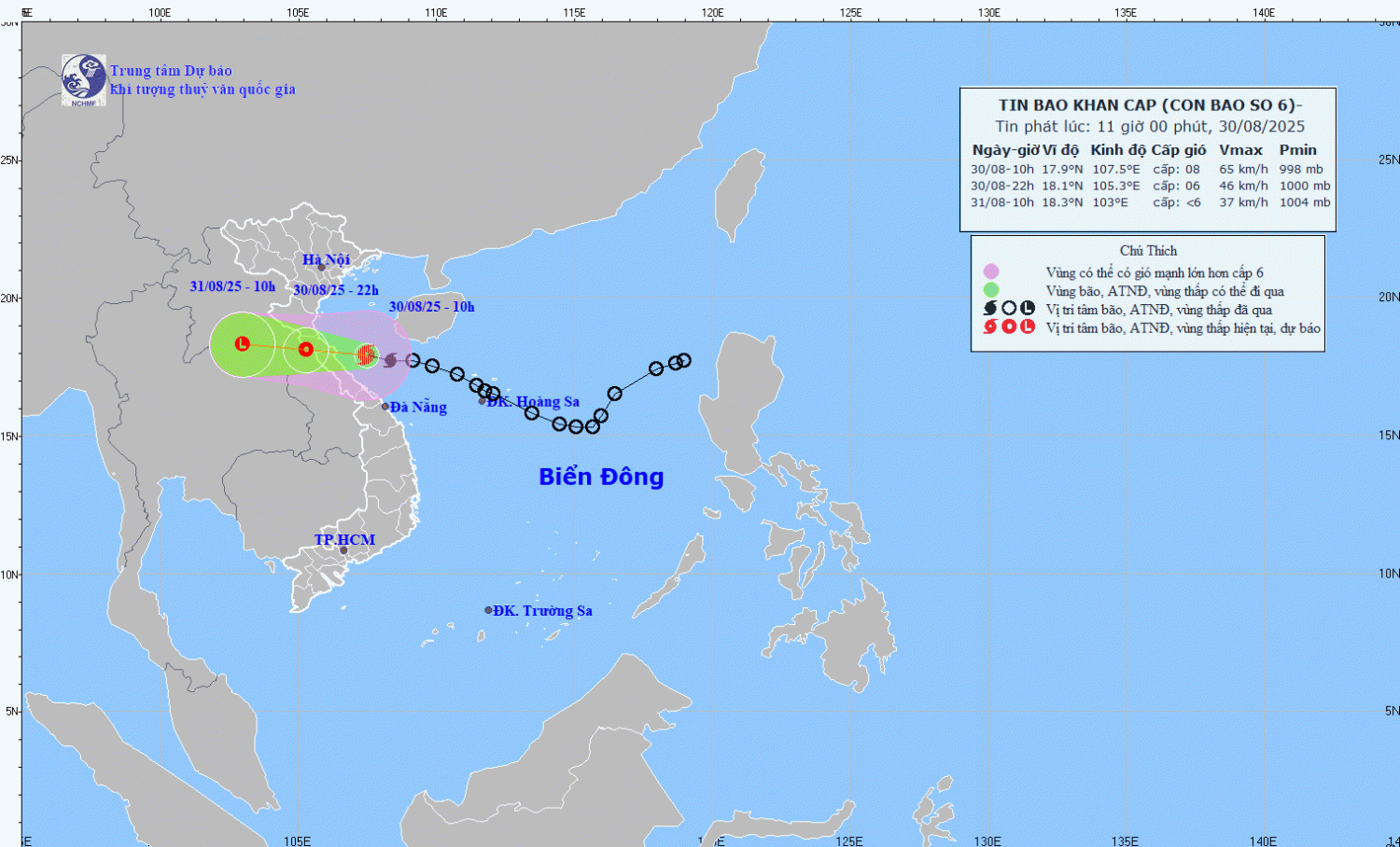
Task: Click the Hà Nội city label
Action: click(326, 259)
